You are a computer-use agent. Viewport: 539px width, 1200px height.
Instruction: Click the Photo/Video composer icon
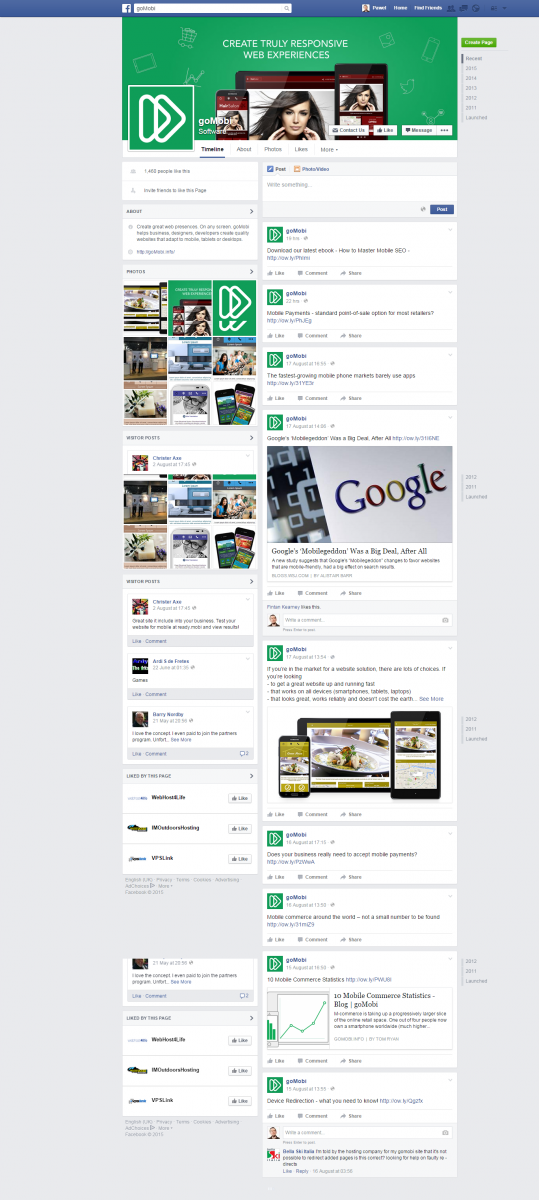point(297,169)
